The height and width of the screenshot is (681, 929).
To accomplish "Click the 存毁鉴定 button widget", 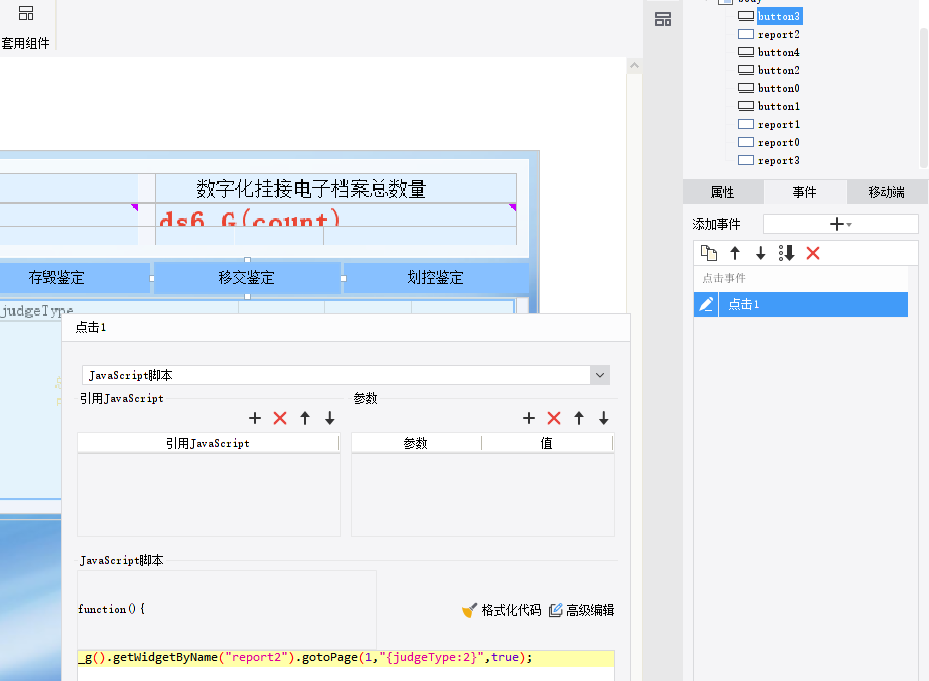I will 57,277.
